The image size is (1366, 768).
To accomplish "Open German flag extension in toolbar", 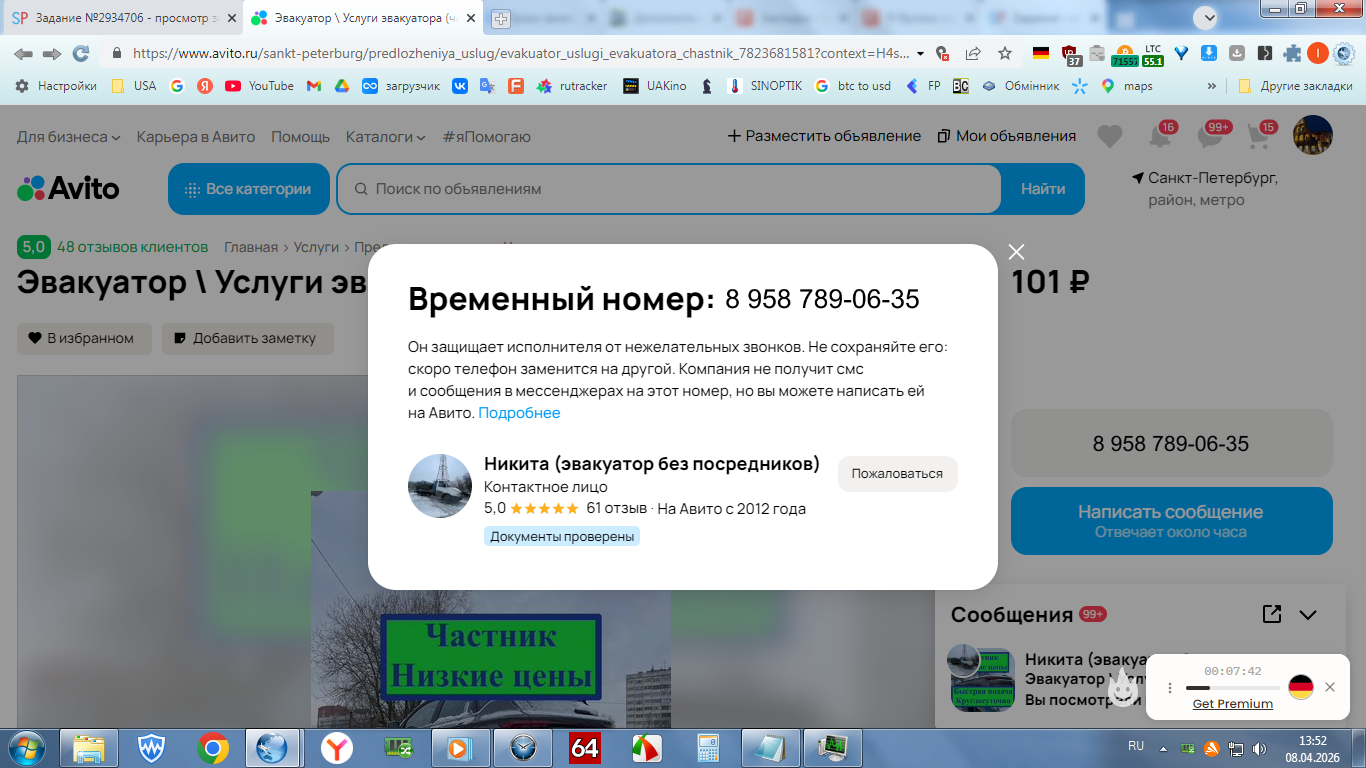I will [x=1041, y=53].
